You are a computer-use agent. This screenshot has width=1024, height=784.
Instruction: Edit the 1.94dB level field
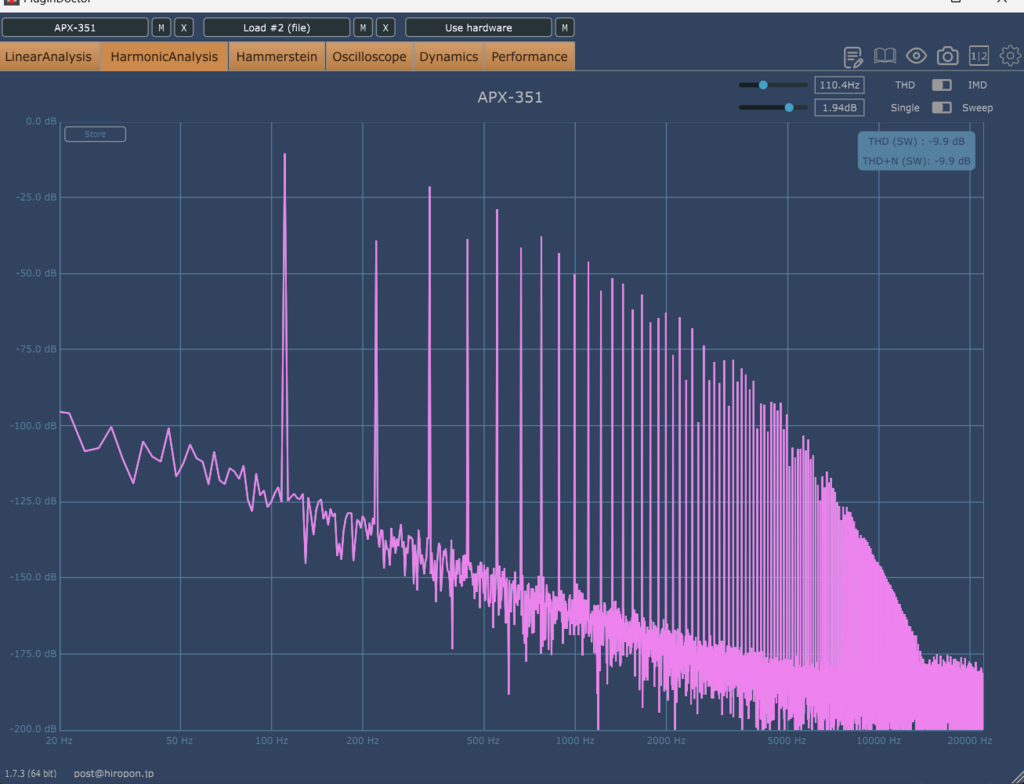pyautogui.click(x=839, y=108)
